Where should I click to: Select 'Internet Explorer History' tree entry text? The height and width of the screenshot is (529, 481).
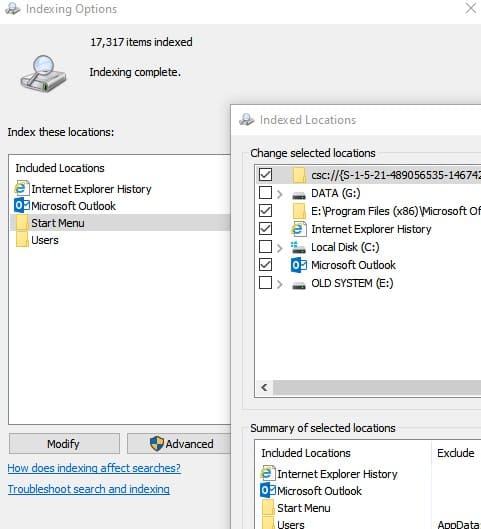point(371,229)
